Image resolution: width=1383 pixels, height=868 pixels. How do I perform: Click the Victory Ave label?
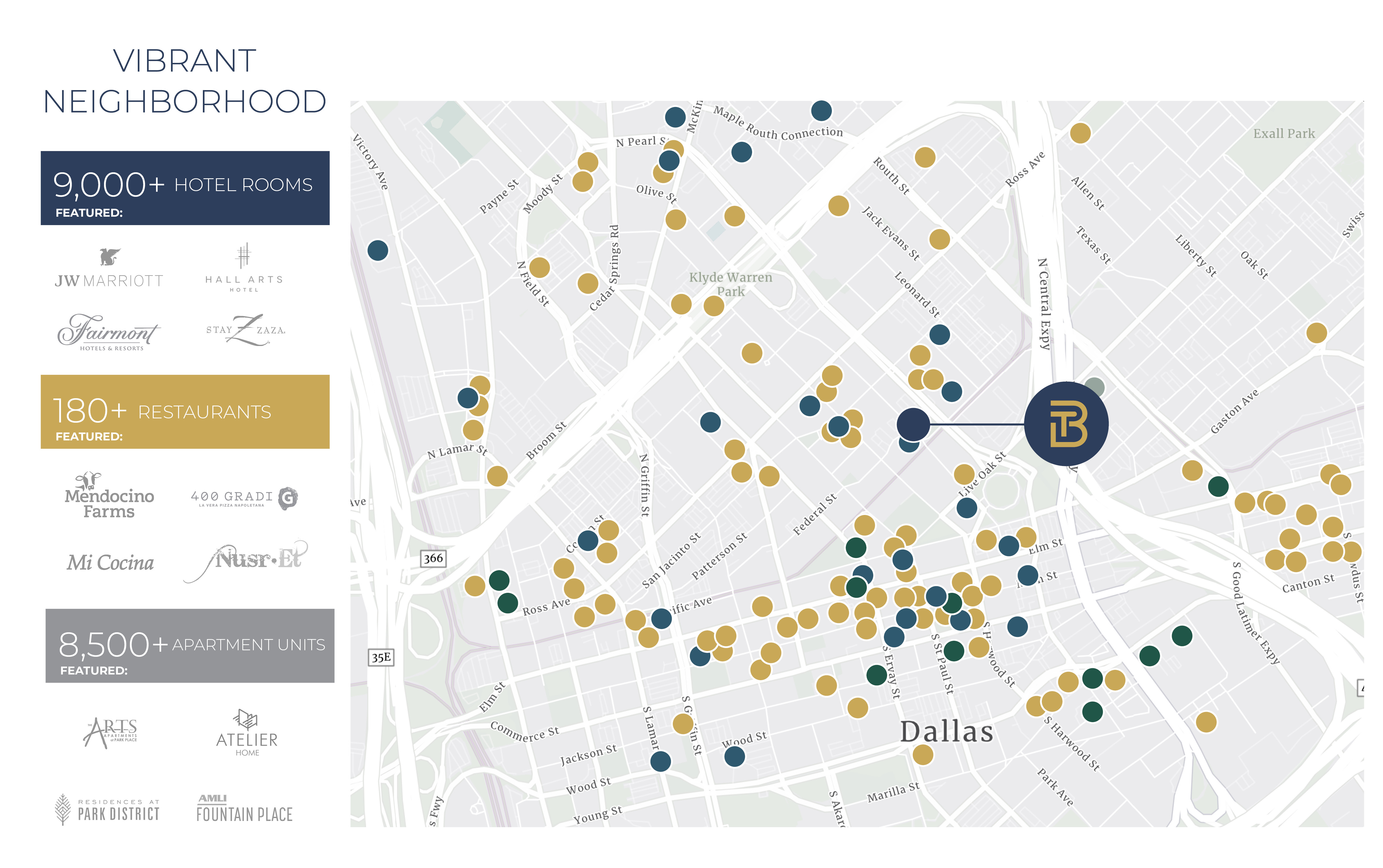point(370,162)
